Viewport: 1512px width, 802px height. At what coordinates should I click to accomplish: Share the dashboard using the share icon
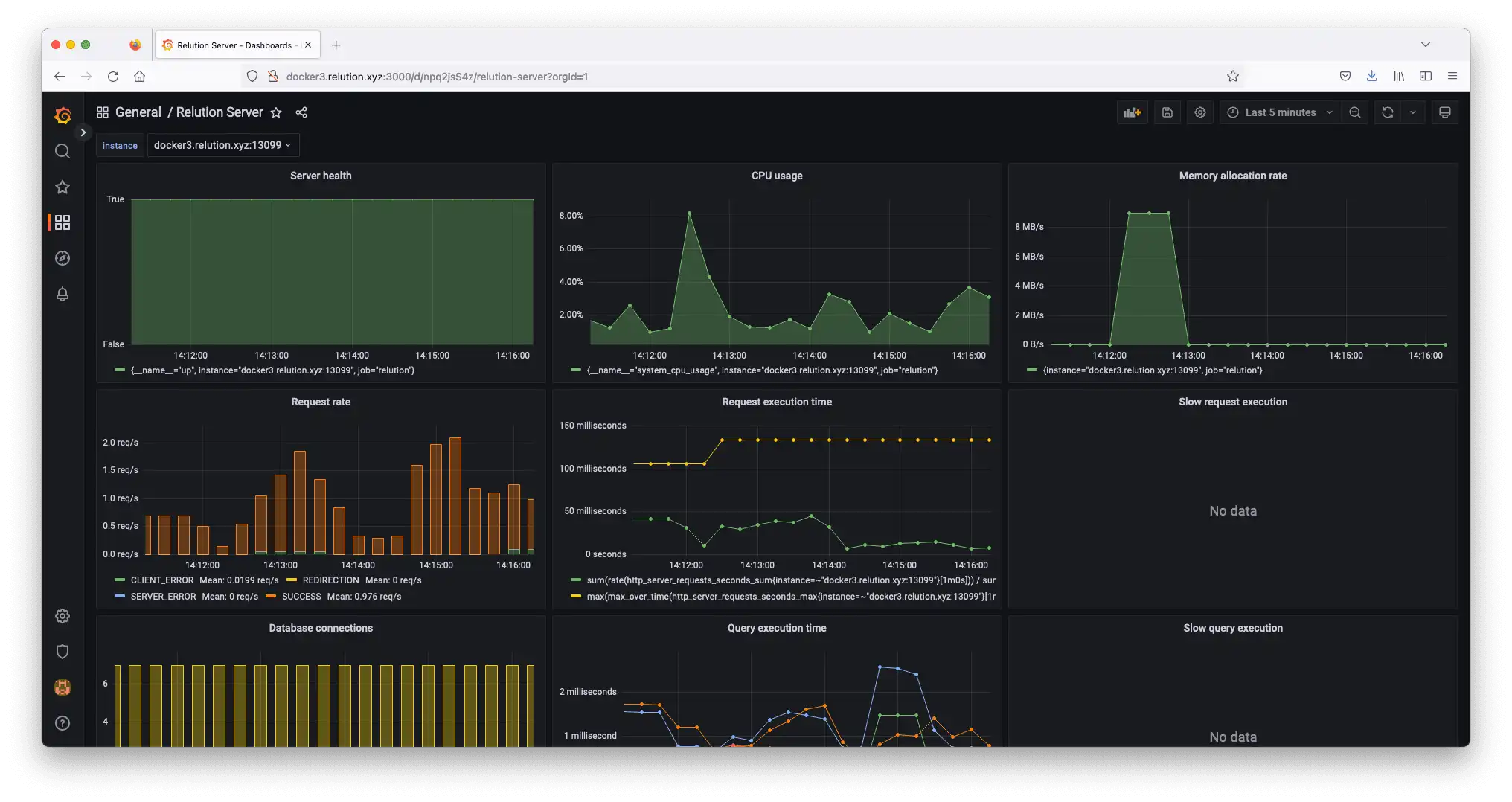pos(301,112)
